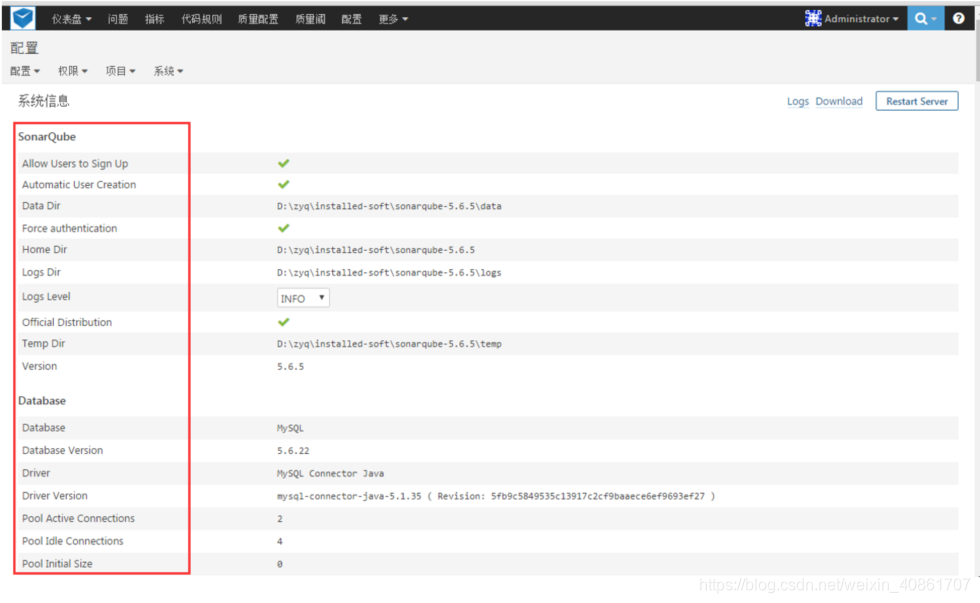Expand the 更多 dropdown menu
980x603 pixels.
click(393, 19)
